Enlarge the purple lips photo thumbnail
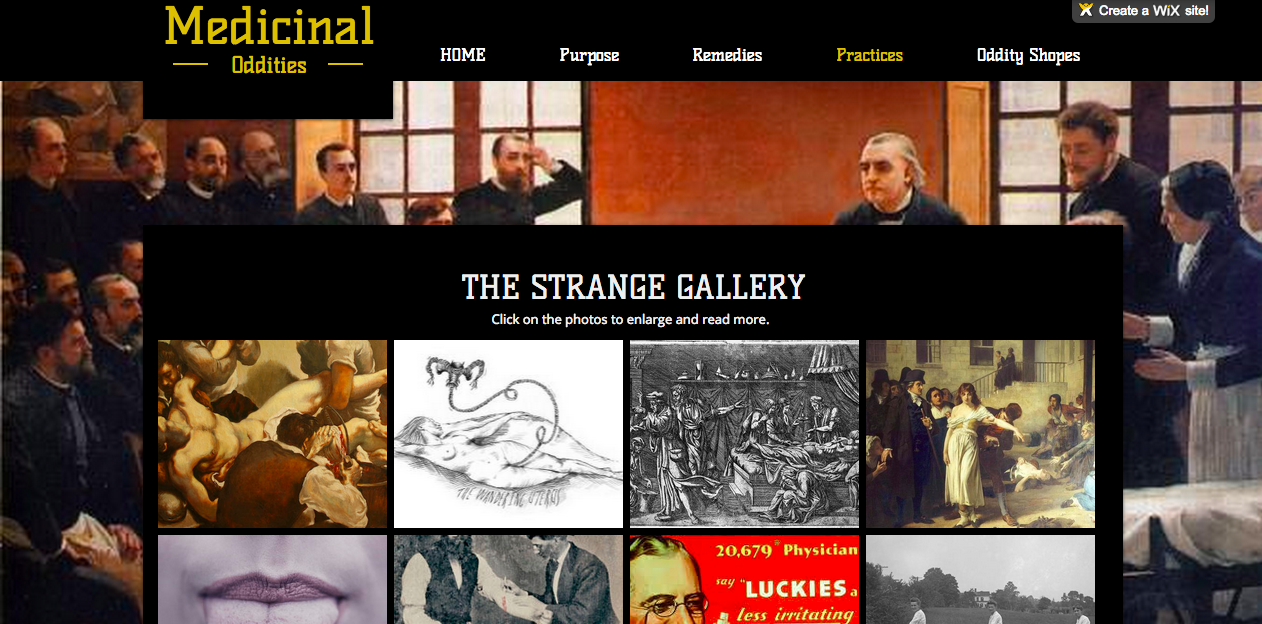This screenshot has height=624, width=1262. pyautogui.click(x=272, y=579)
